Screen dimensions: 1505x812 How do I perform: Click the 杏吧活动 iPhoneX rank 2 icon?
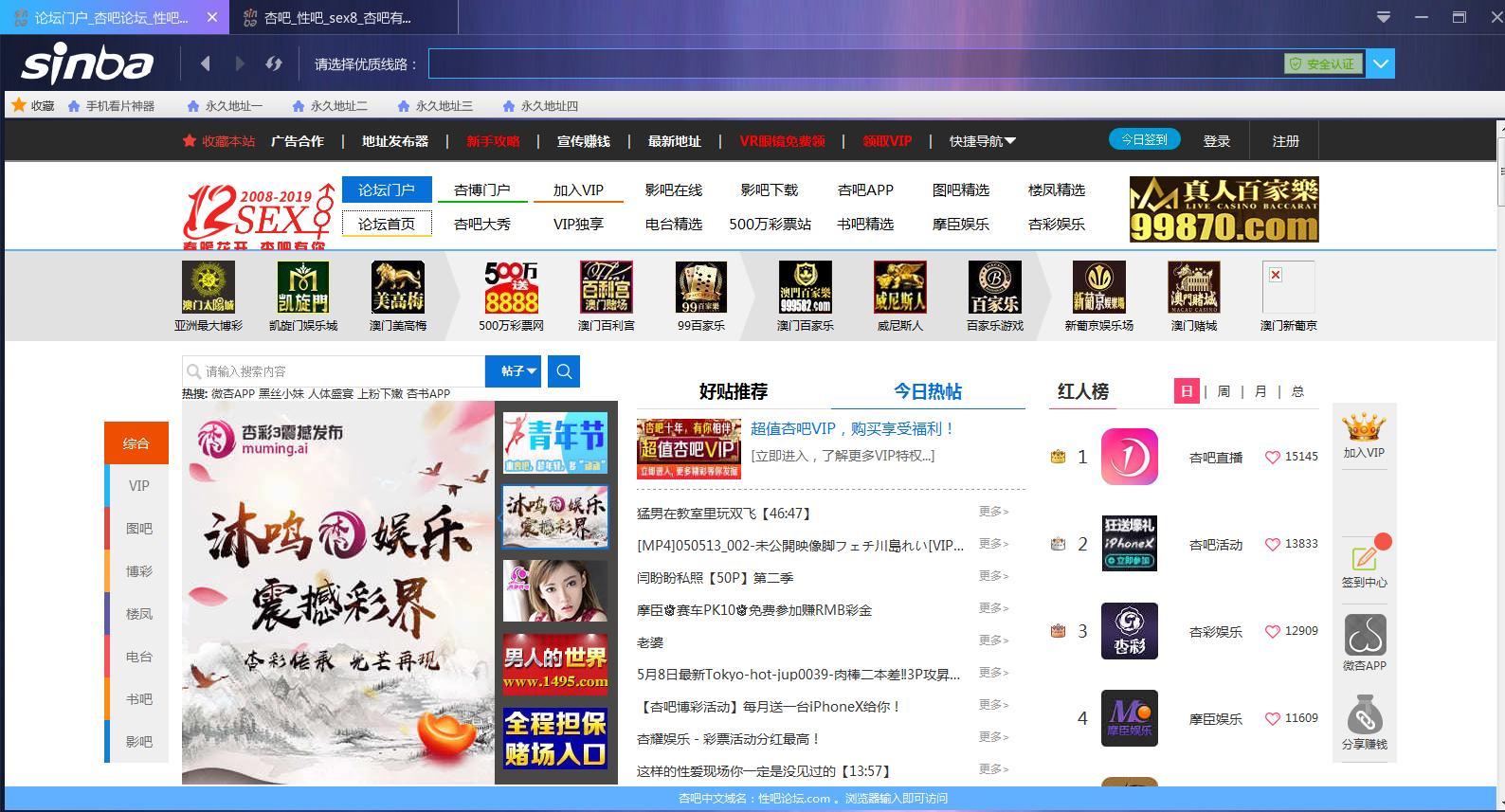[x=1130, y=544]
